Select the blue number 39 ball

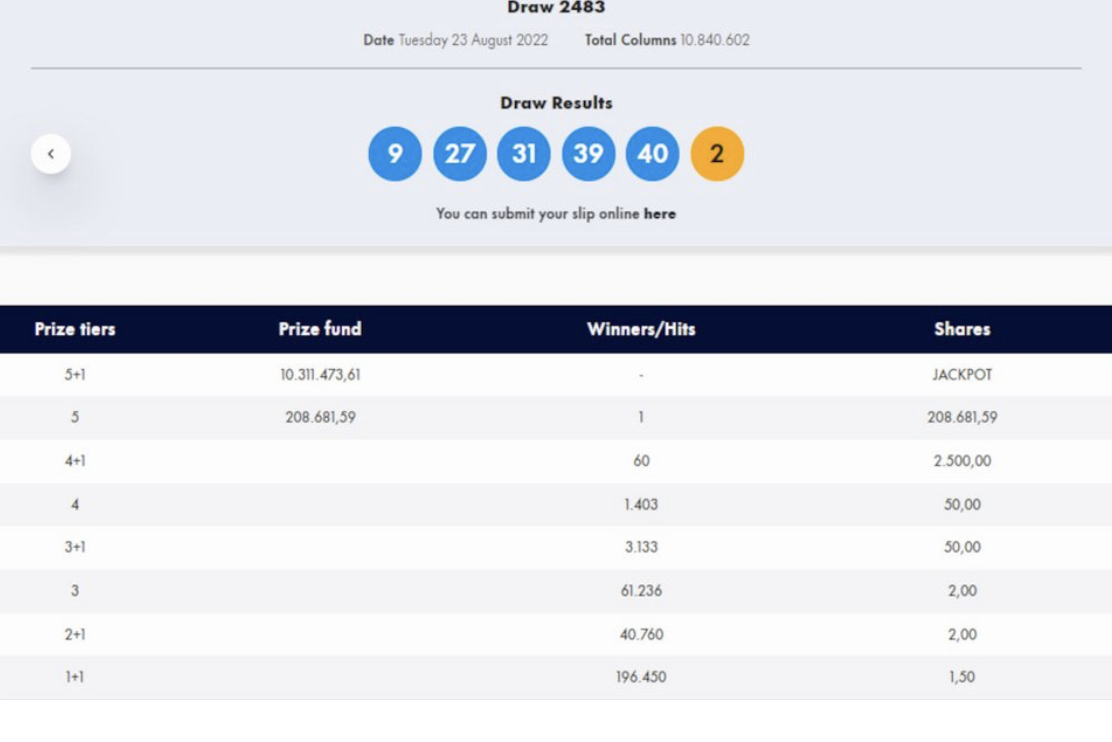coord(588,154)
